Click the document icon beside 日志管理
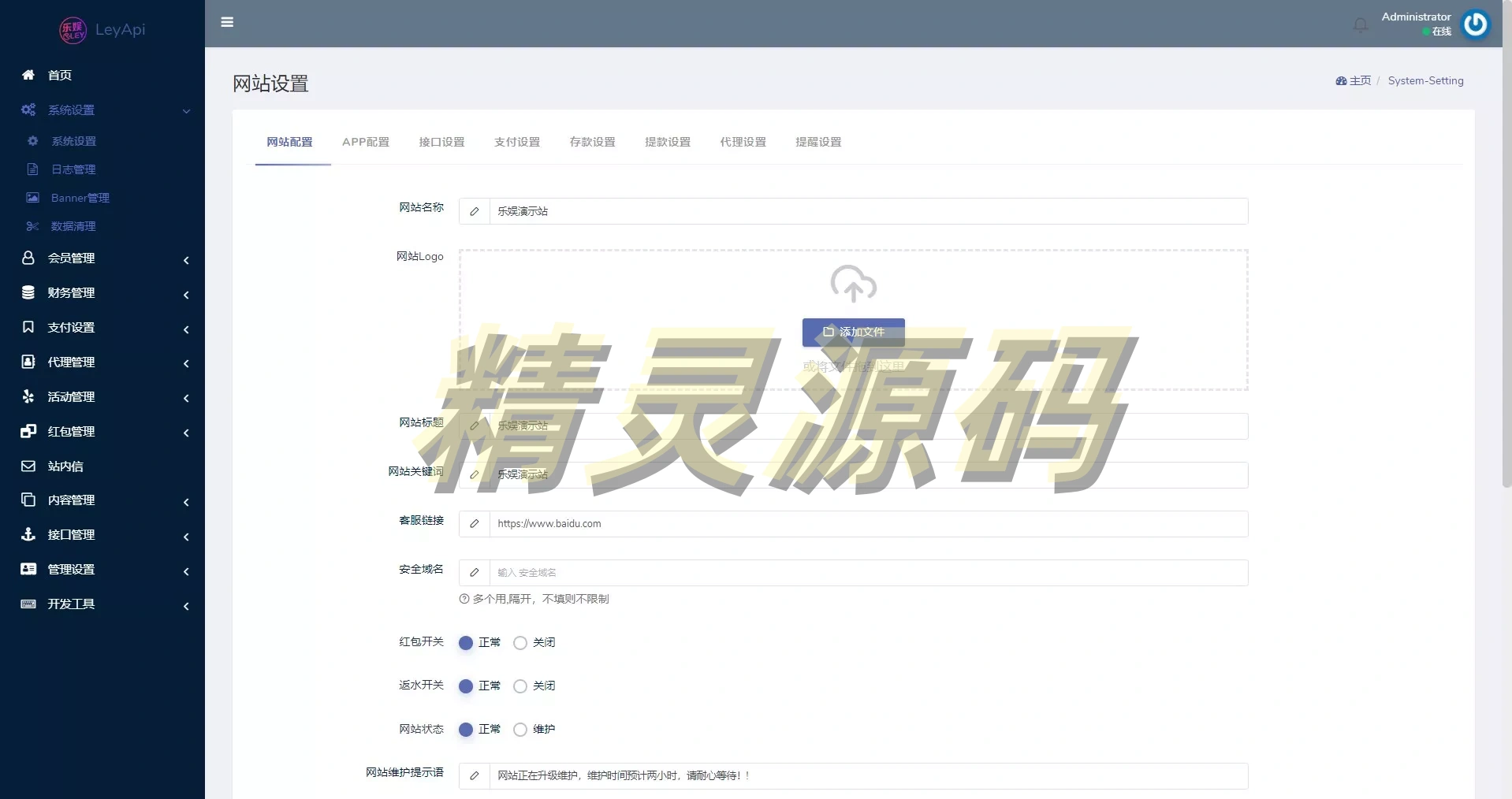1512x799 pixels. tap(32, 169)
